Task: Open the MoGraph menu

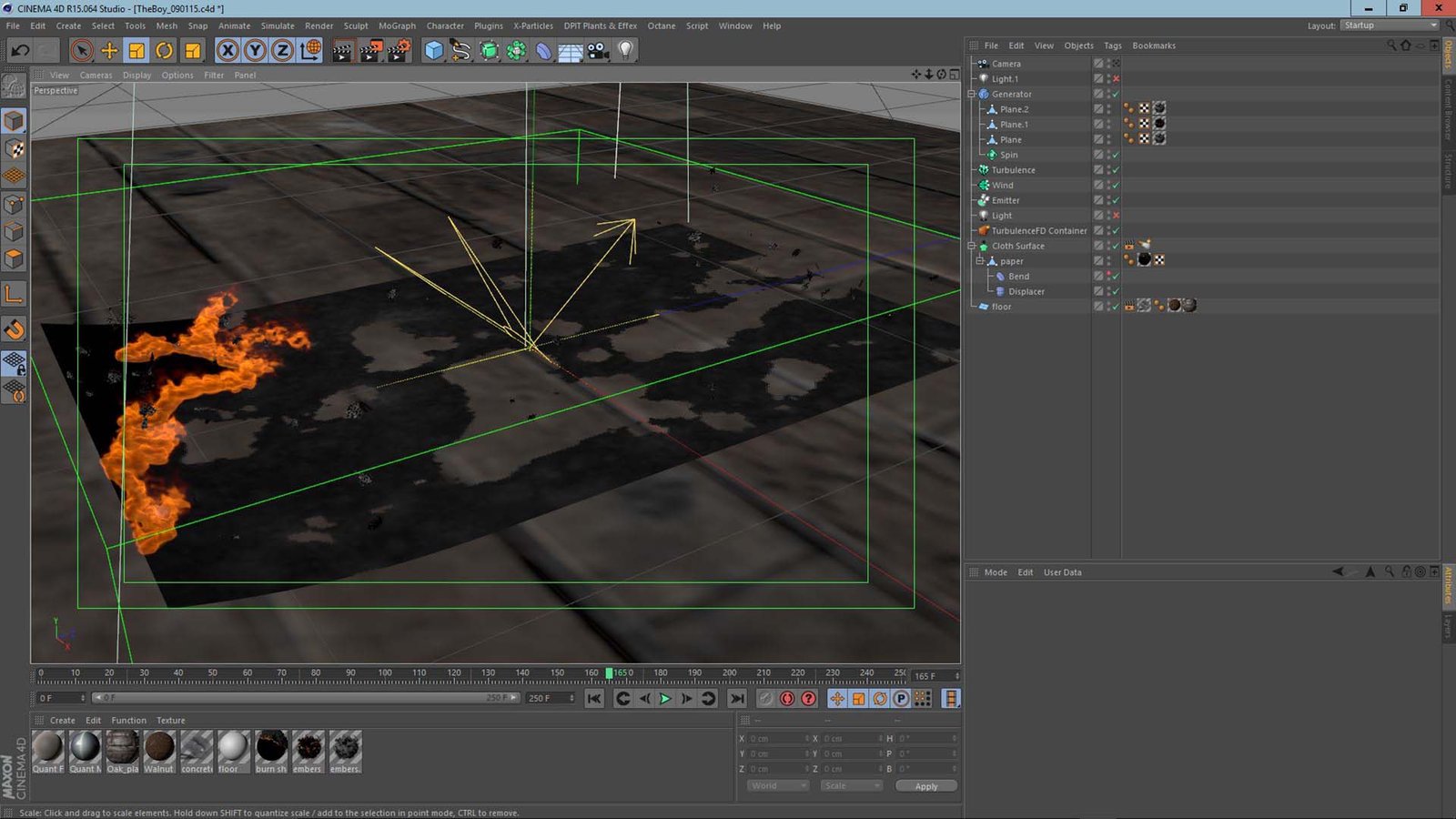Action: click(x=397, y=25)
